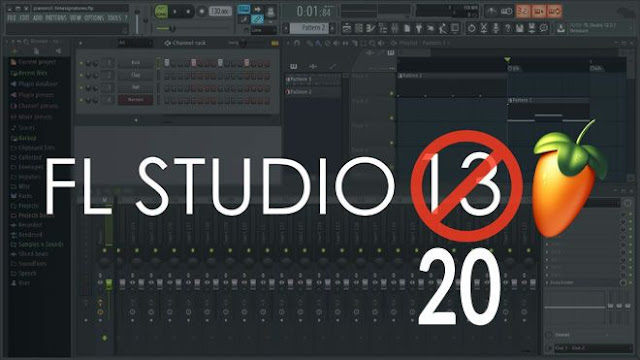
Task: Select Pattern 2 in the playlist pattern picker
Action: pos(313,92)
